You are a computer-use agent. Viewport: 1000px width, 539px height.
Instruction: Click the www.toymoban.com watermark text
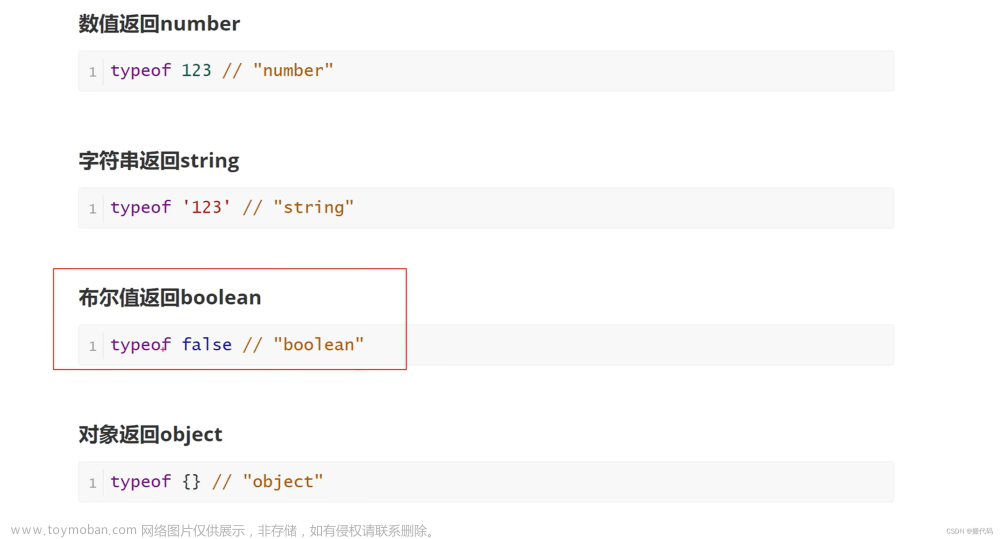click(74, 530)
